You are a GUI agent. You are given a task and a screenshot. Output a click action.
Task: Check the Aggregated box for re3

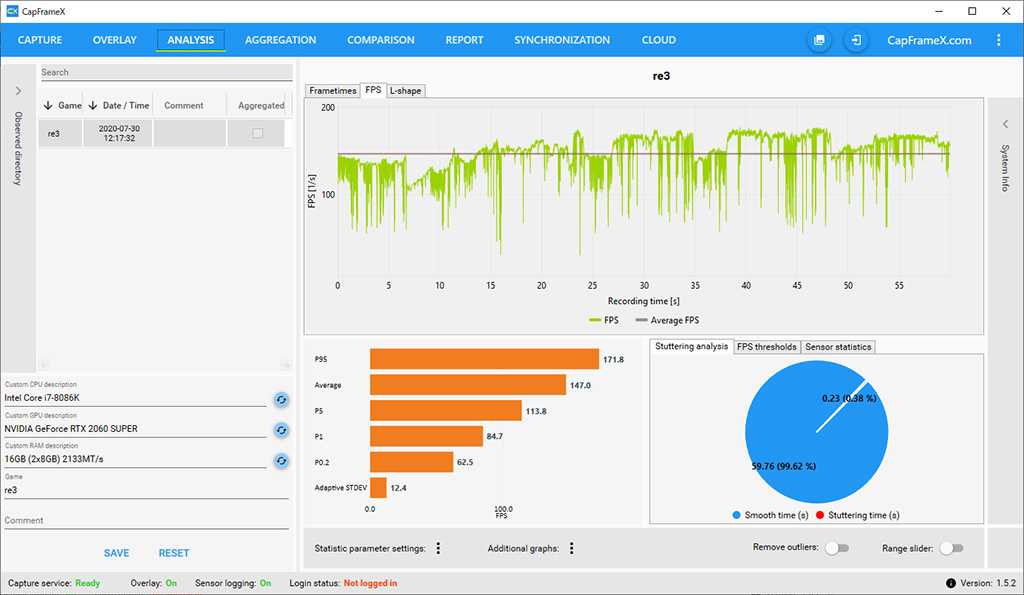click(x=257, y=133)
